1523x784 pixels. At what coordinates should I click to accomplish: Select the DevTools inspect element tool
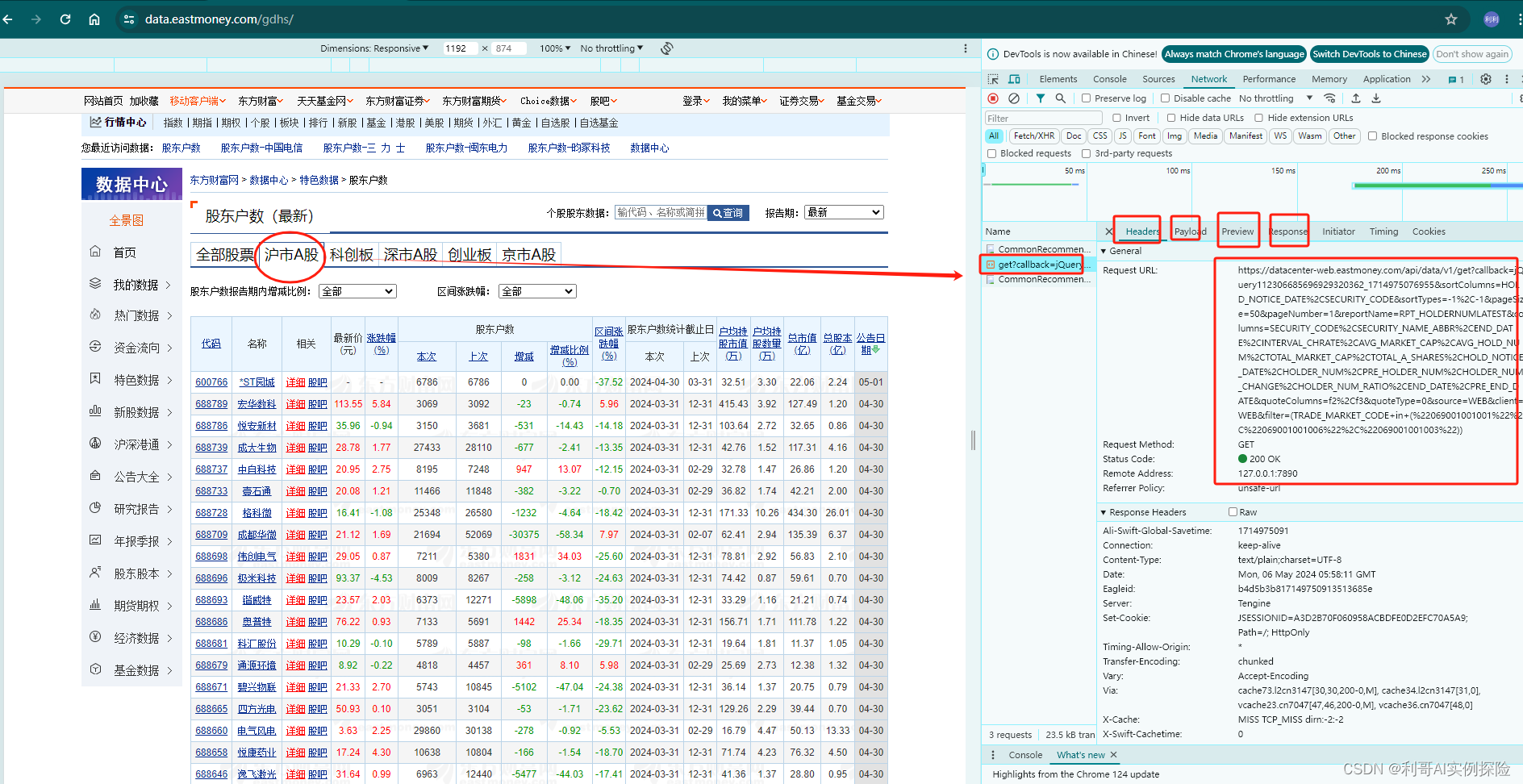[993, 79]
